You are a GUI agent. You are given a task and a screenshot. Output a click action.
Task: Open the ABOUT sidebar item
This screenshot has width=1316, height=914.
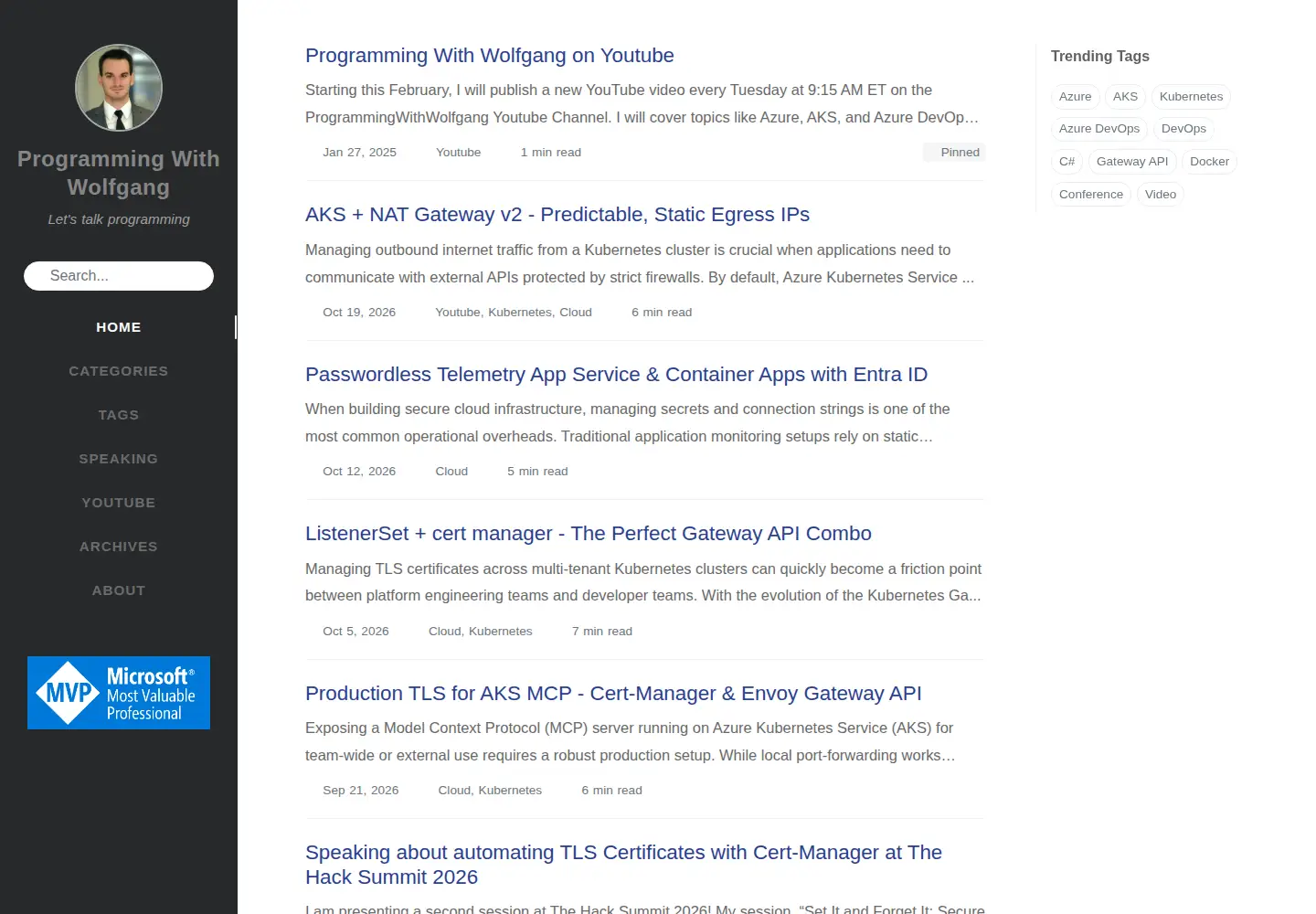coord(119,590)
